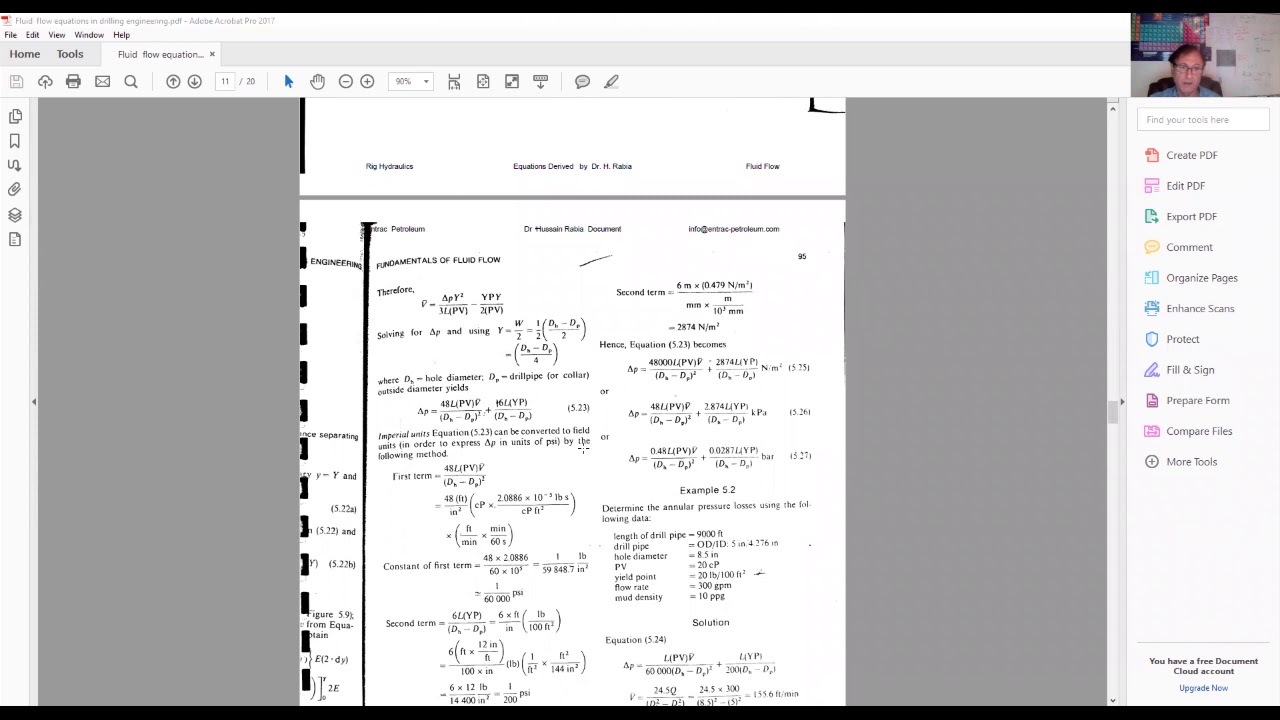
Task: Collapse the right tools pane arrow
Action: [1122, 402]
